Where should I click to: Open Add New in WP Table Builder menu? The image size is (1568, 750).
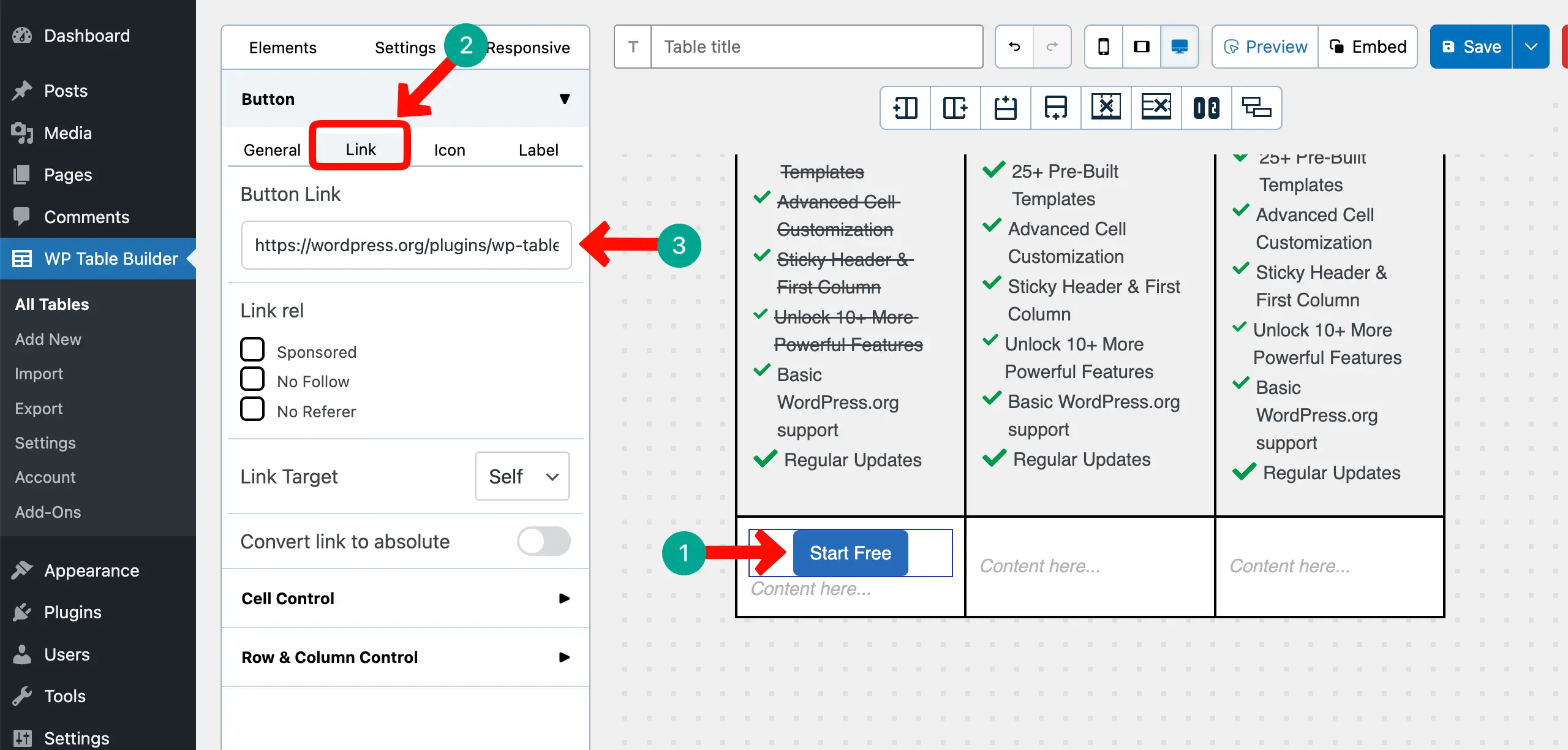pos(48,339)
